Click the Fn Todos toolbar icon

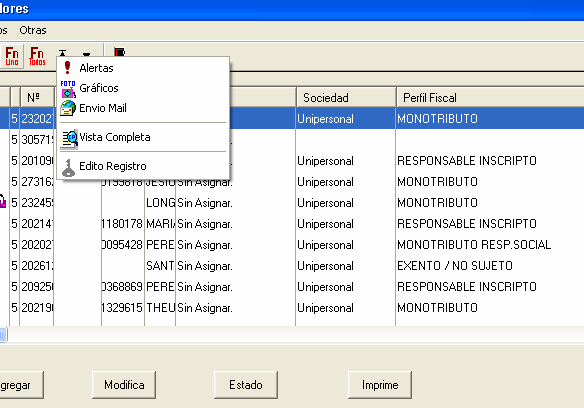tap(37, 56)
